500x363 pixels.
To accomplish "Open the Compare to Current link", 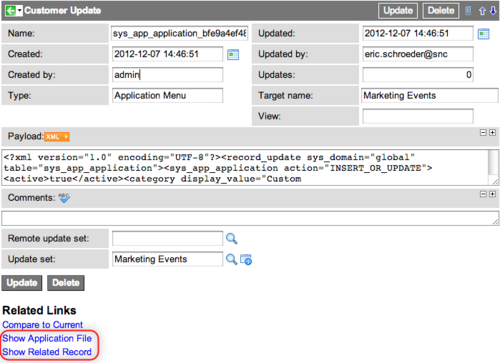I will pos(42,325).
